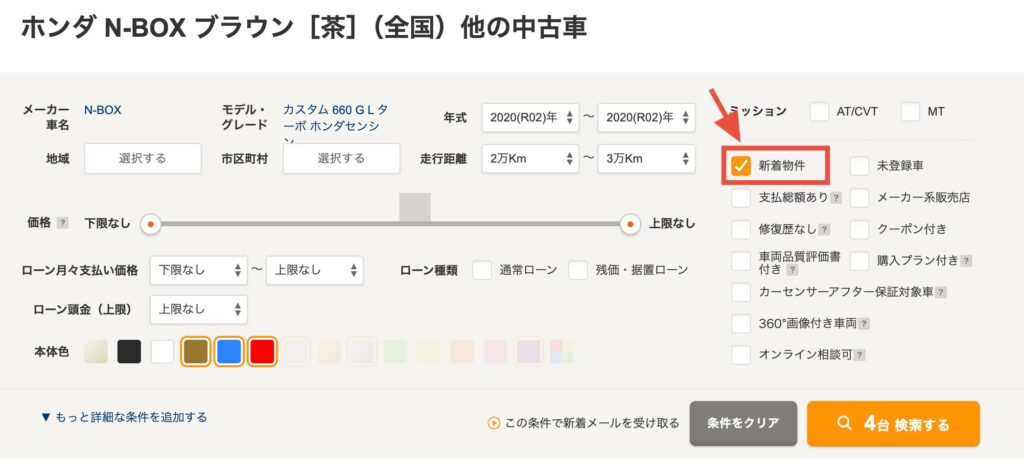
Task: Check the 未登録車 checkbox
Action: click(x=859, y=166)
